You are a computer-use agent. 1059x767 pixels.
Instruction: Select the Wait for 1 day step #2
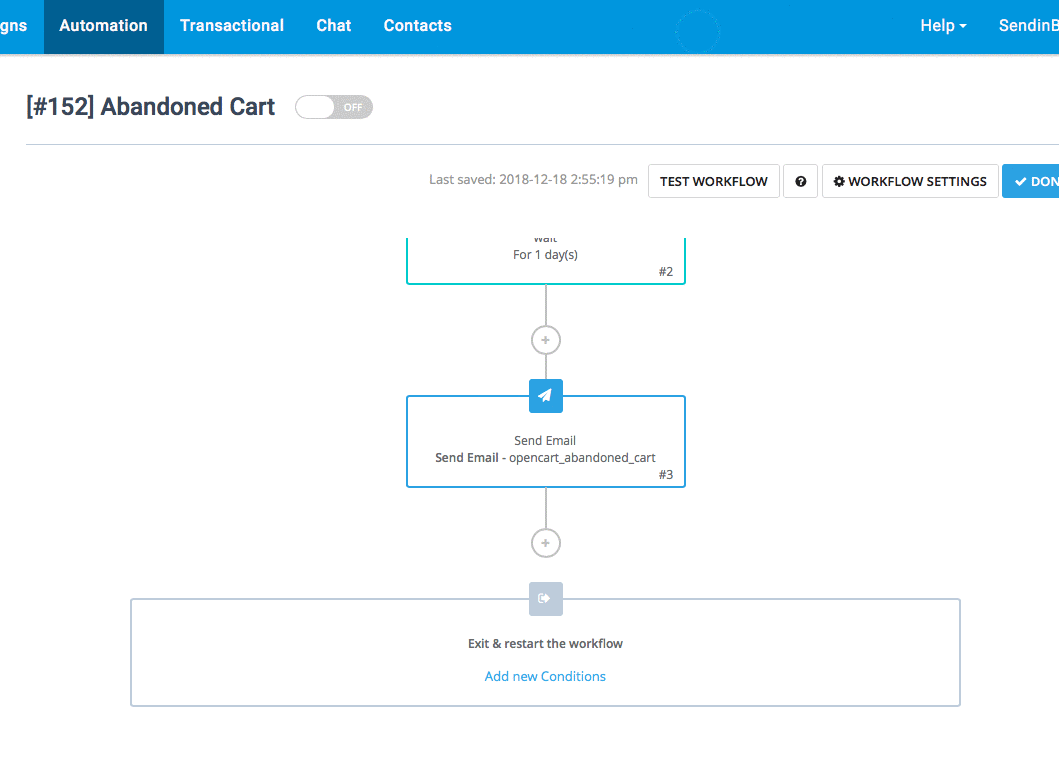545,258
